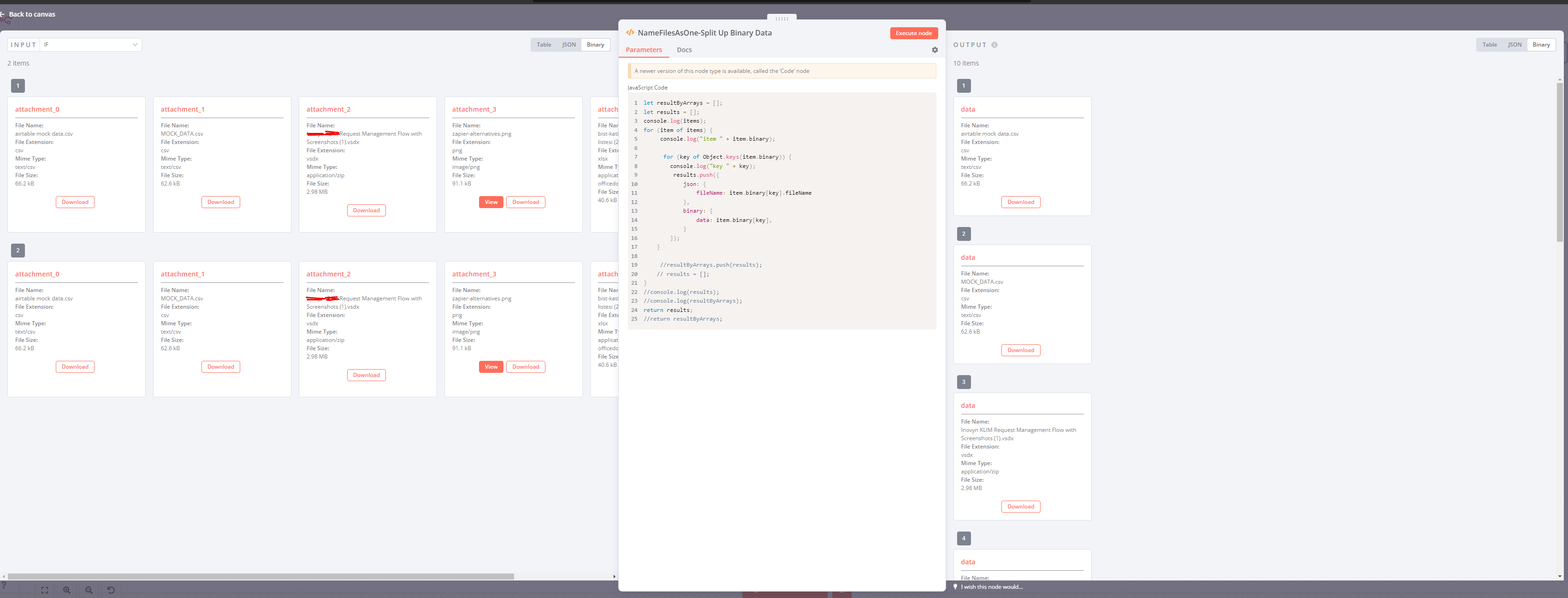Click the reset zoom icon
The width and height of the screenshot is (1568, 598).
(x=111, y=590)
